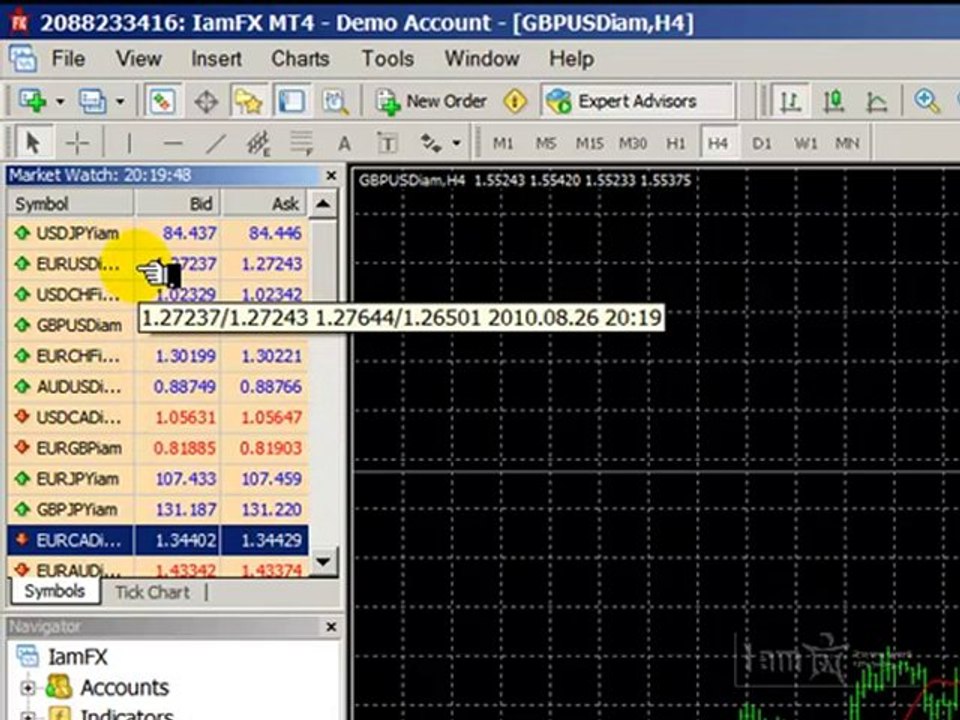Select the Vertical Line drawing tool
Viewport: 960px width, 720px height.
(x=129, y=143)
